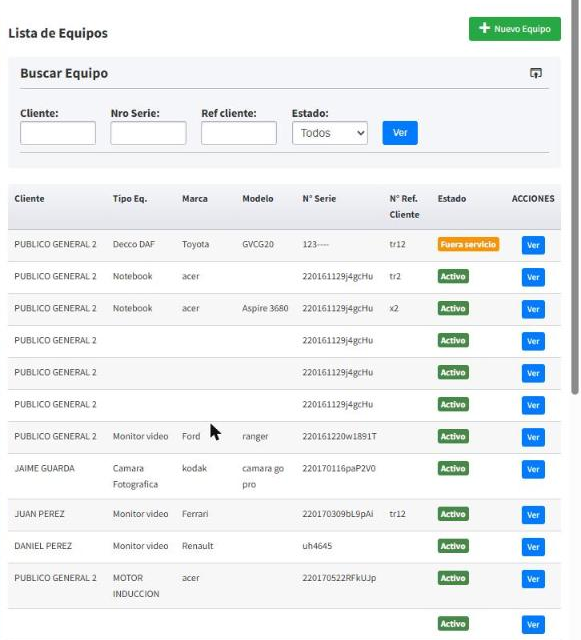
Task: Click the Estado column header
Action: (452, 199)
